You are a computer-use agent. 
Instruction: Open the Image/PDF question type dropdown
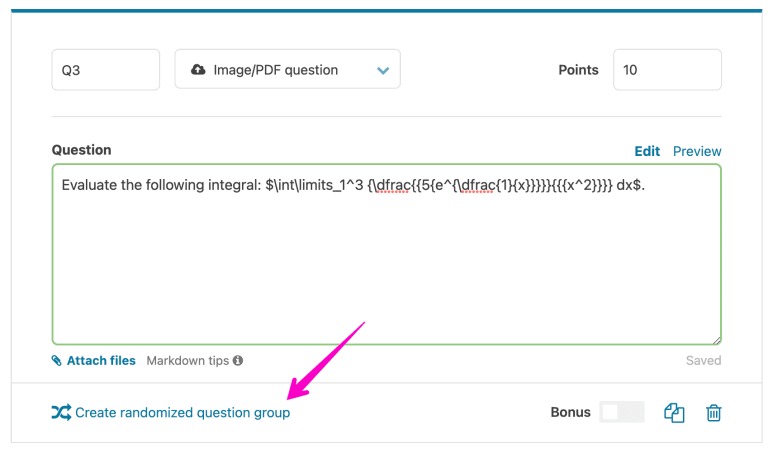(x=287, y=70)
